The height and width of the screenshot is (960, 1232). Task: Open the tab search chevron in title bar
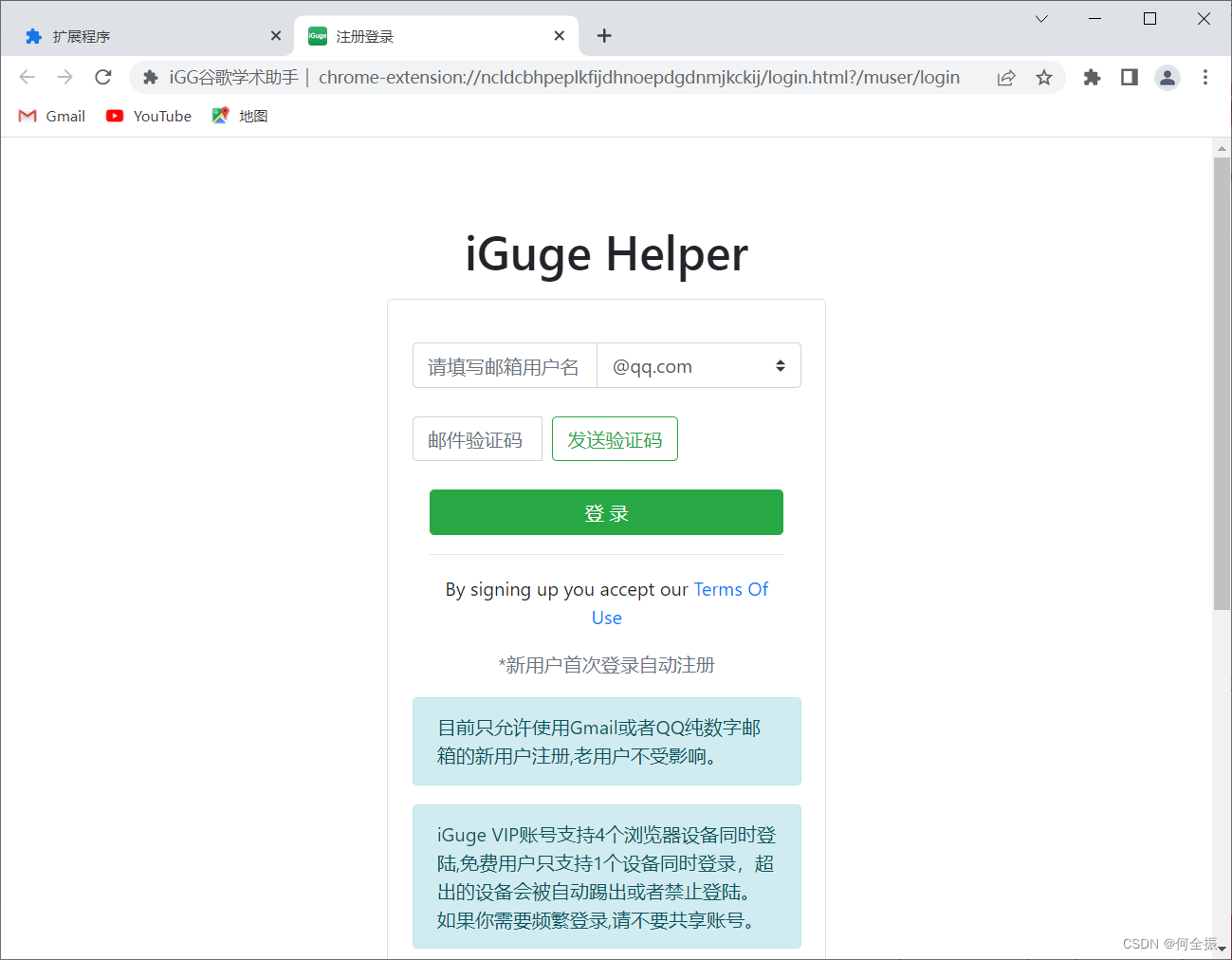click(x=1041, y=19)
